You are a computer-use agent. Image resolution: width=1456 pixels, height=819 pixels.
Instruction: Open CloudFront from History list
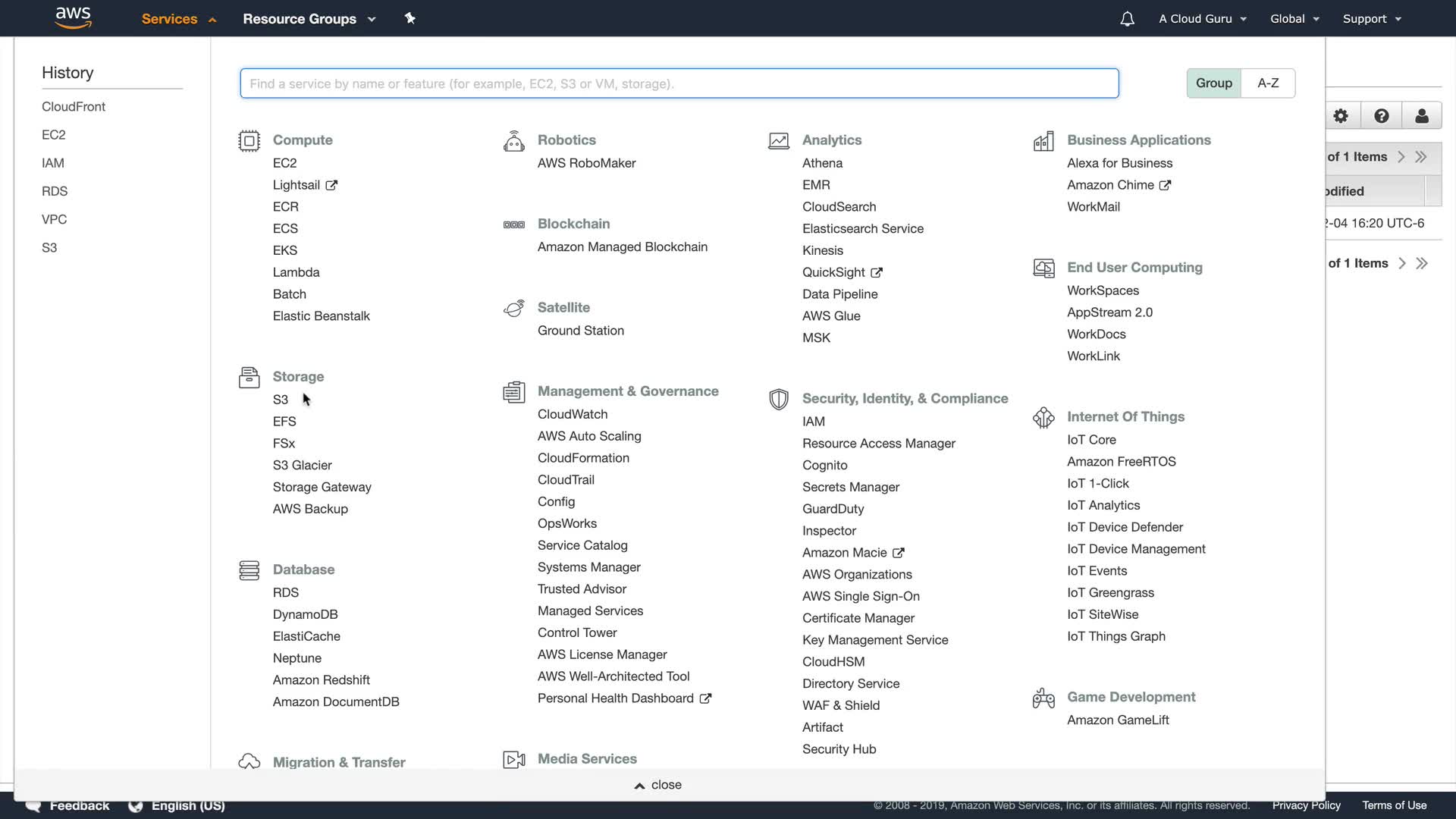coord(74,107)
